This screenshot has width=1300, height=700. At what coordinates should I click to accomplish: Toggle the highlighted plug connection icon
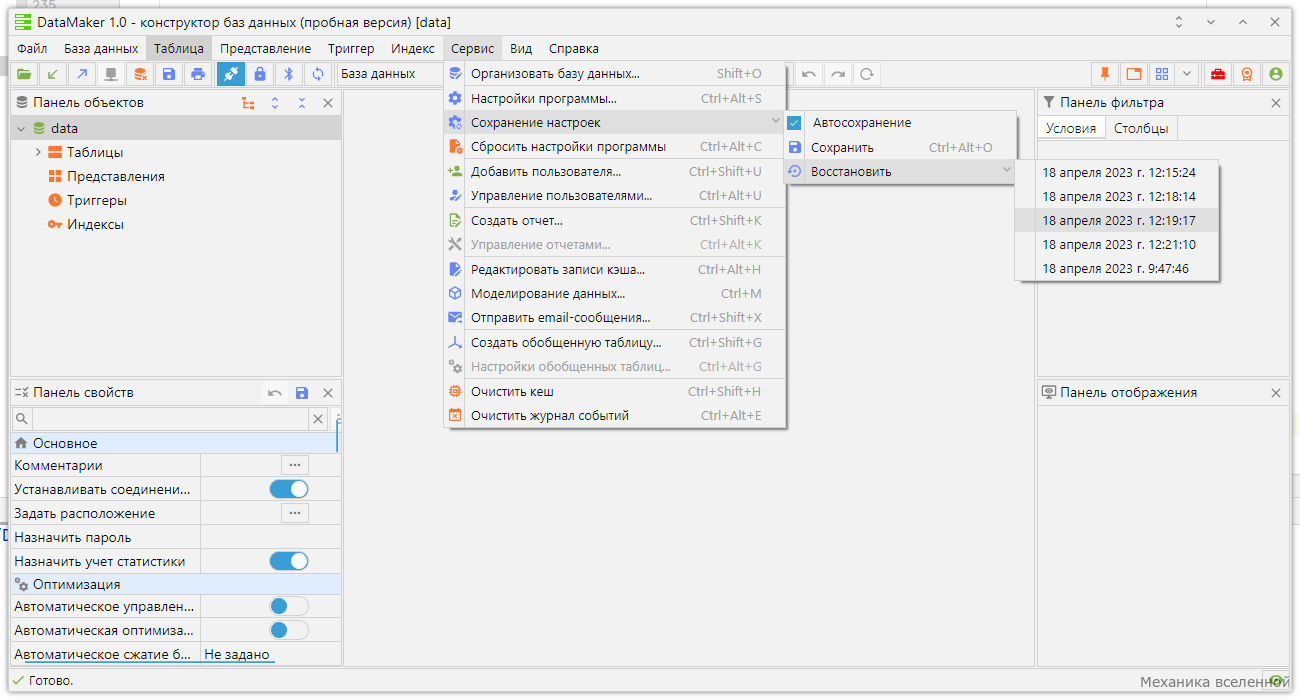click(230, 73)
